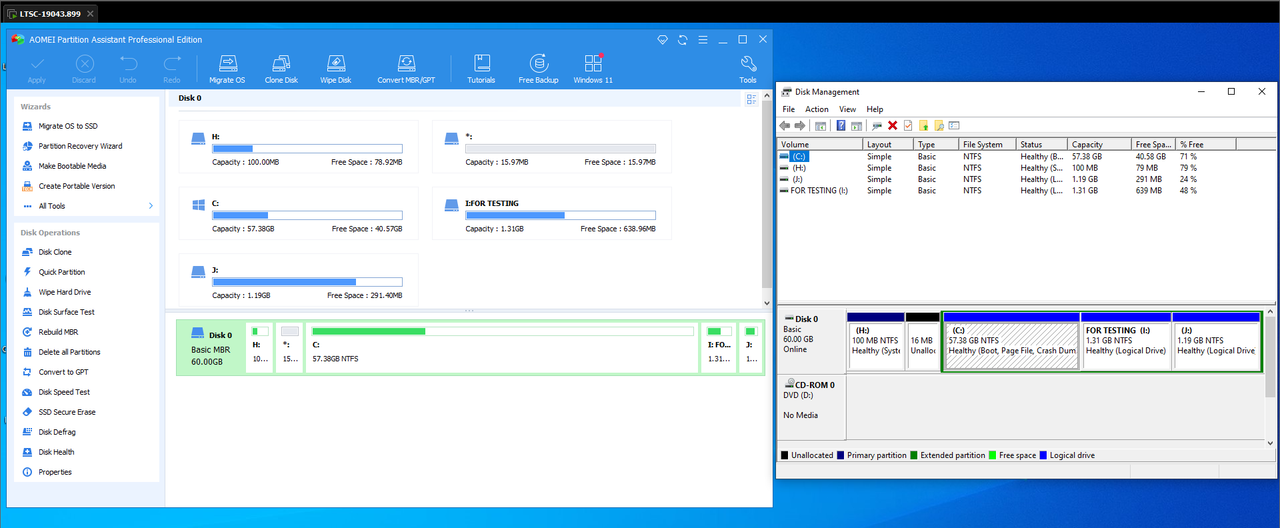This screenshot has width=1280, height=528.
Task: Run Disk Surface Test from the sidebar
Action: point(66,312)
